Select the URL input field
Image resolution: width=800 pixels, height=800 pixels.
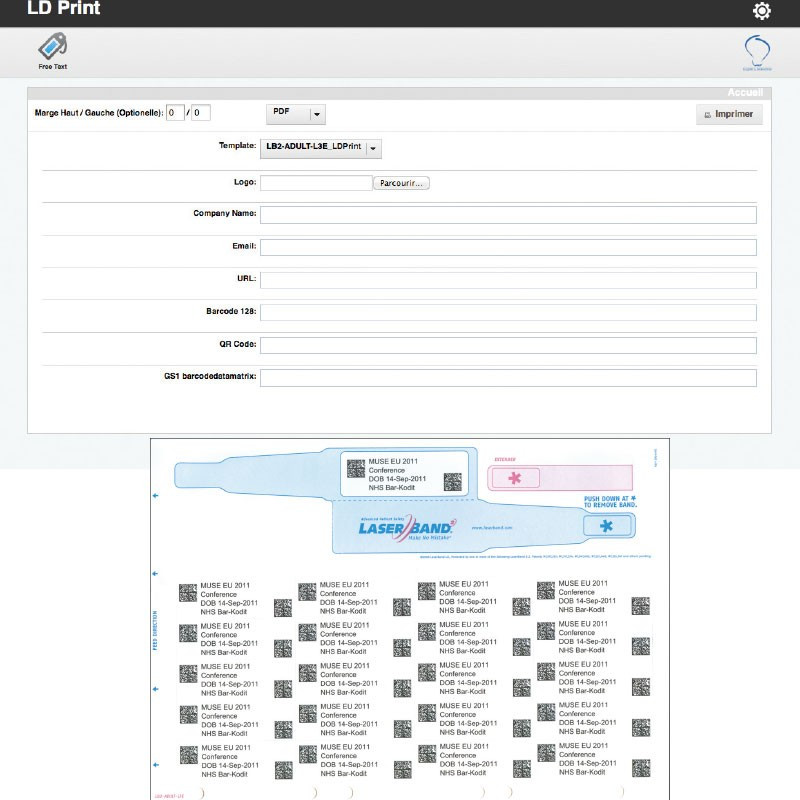[508, 280]
